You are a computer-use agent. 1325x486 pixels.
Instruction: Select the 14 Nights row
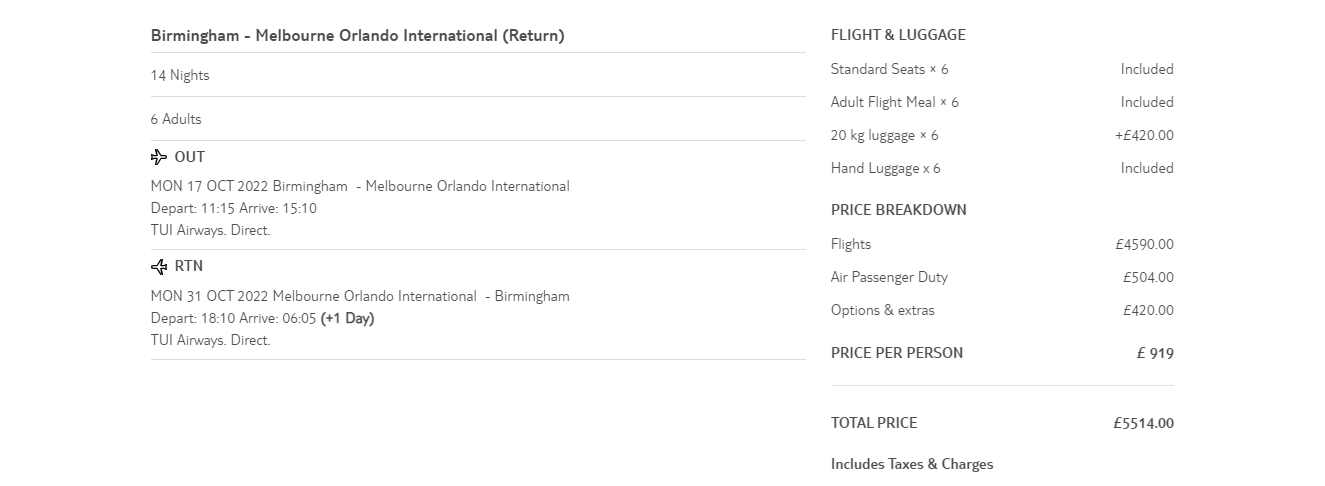(180, 76)
